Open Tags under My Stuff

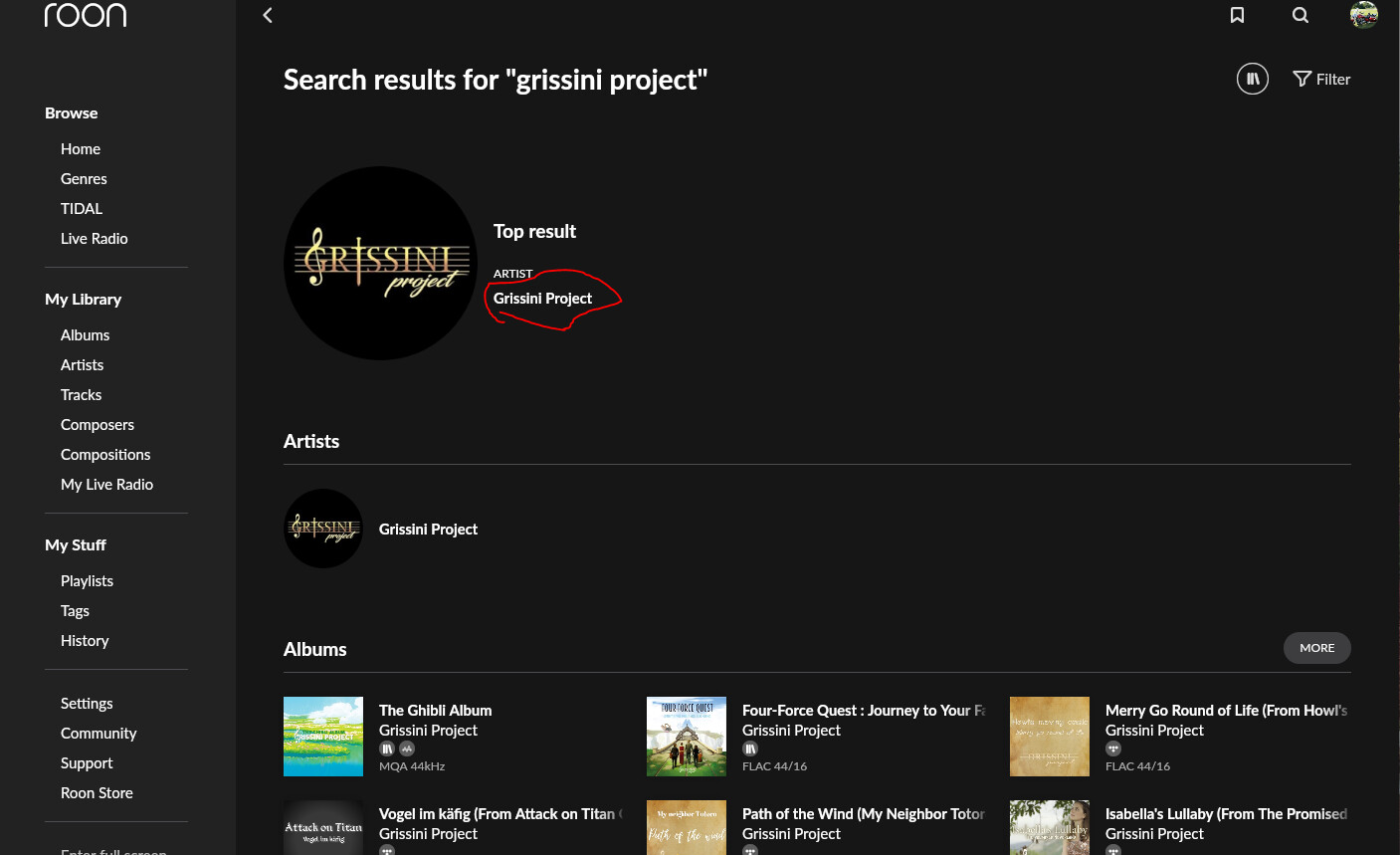point(76,611)
